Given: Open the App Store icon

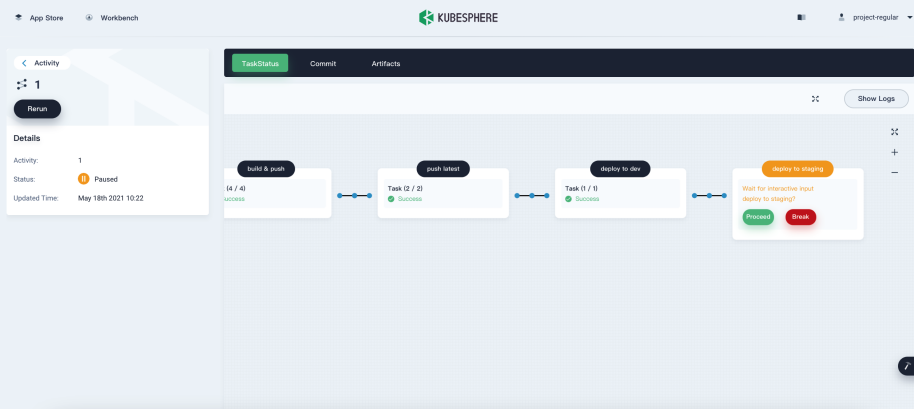Looking at the screenshot, I should 18,17.
